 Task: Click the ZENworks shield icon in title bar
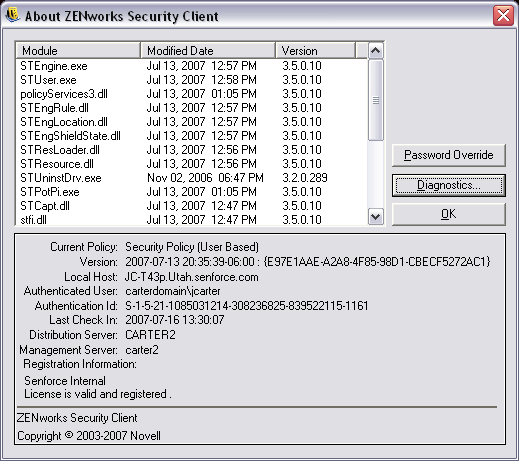(x=13, y=15)
